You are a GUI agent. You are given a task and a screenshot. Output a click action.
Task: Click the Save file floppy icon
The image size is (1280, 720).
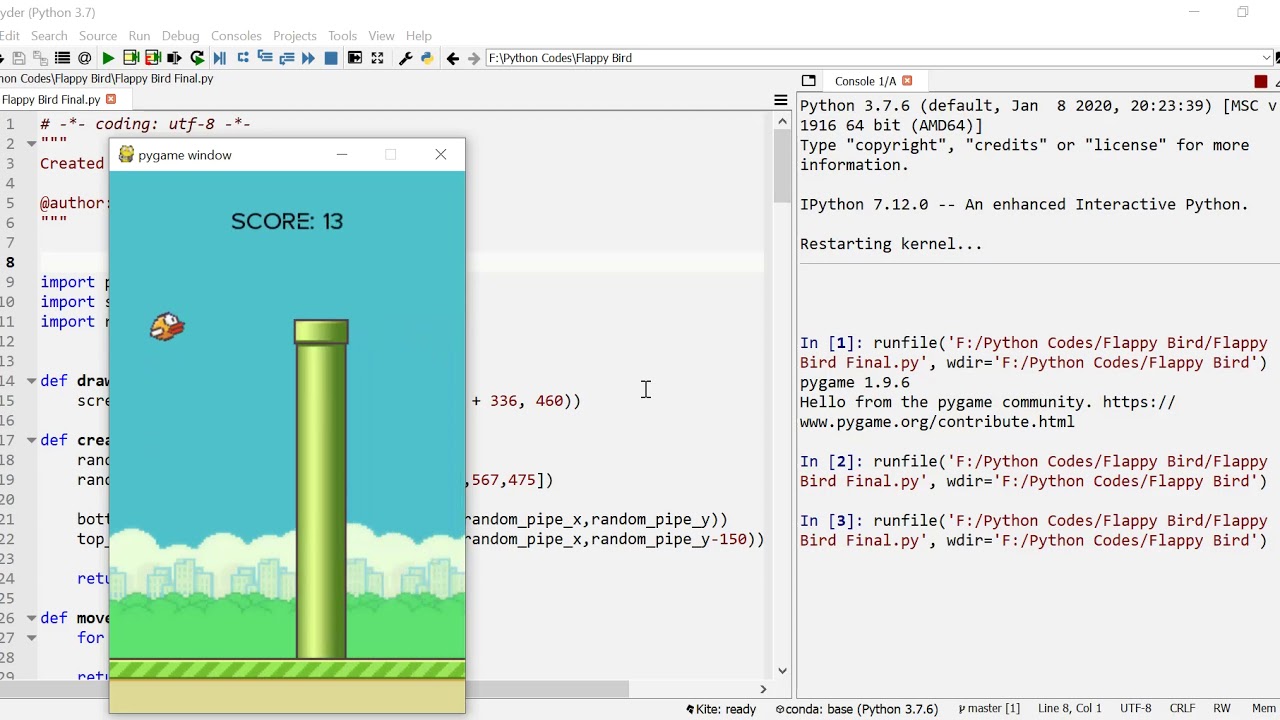[x=18, y=58]
